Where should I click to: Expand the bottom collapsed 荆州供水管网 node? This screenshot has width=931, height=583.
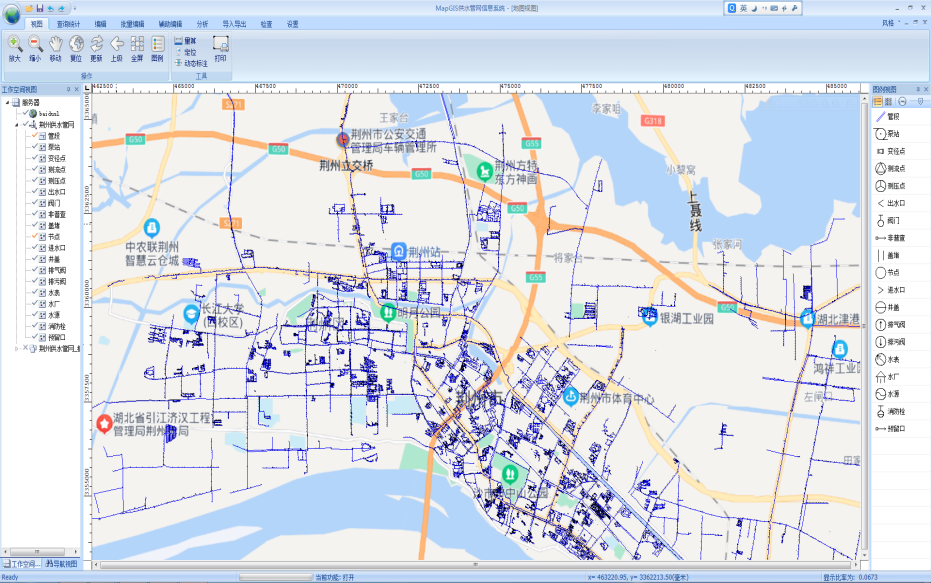pos(17,349)
